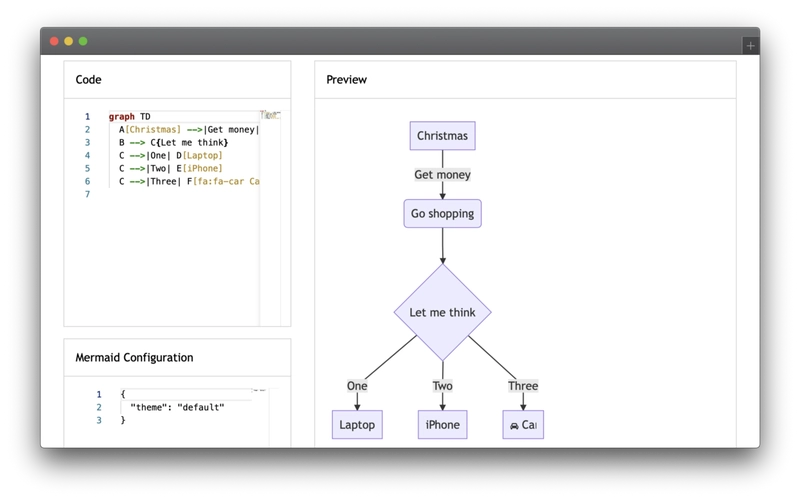Click the Mermaid Configuration heading
The height and width of the screenshot is (501, 800).
(x=134, y=358)
